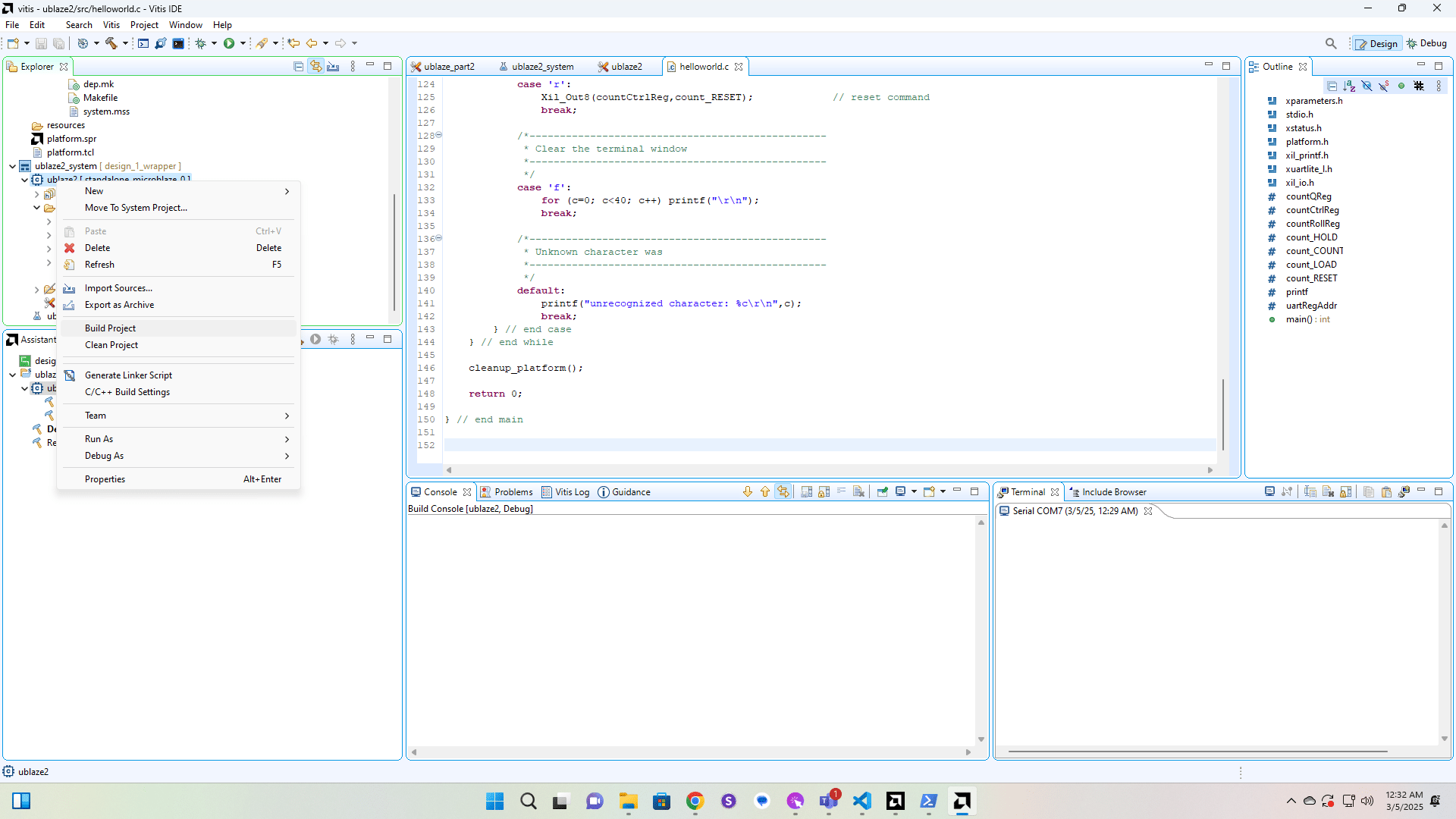Open the XSCT Console toolbar icon
Image resolution: width=1456 pixels, height=819 pixels.
pos(144,43)
